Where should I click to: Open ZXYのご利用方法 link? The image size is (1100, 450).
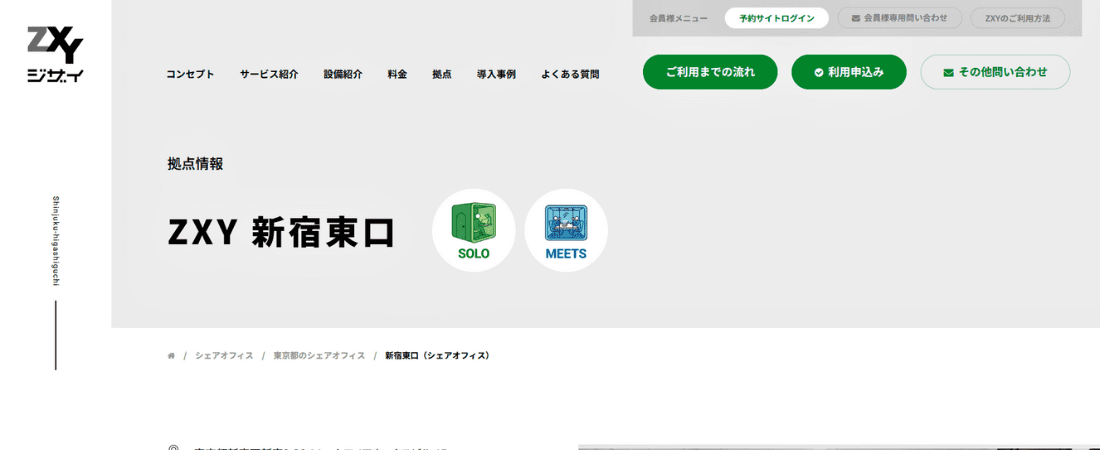(1017, 18)
